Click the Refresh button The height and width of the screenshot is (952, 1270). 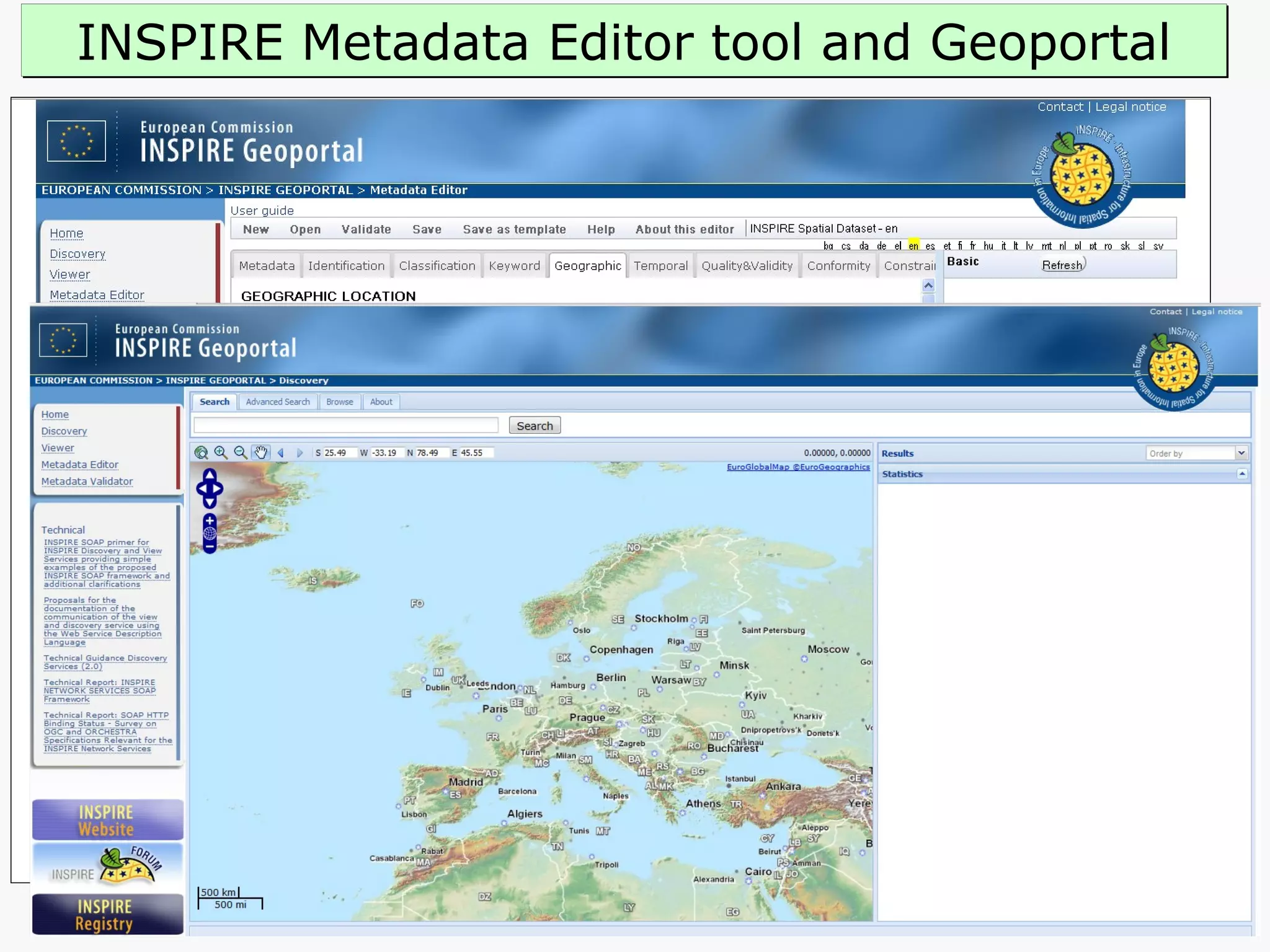tap(1062, 265)
